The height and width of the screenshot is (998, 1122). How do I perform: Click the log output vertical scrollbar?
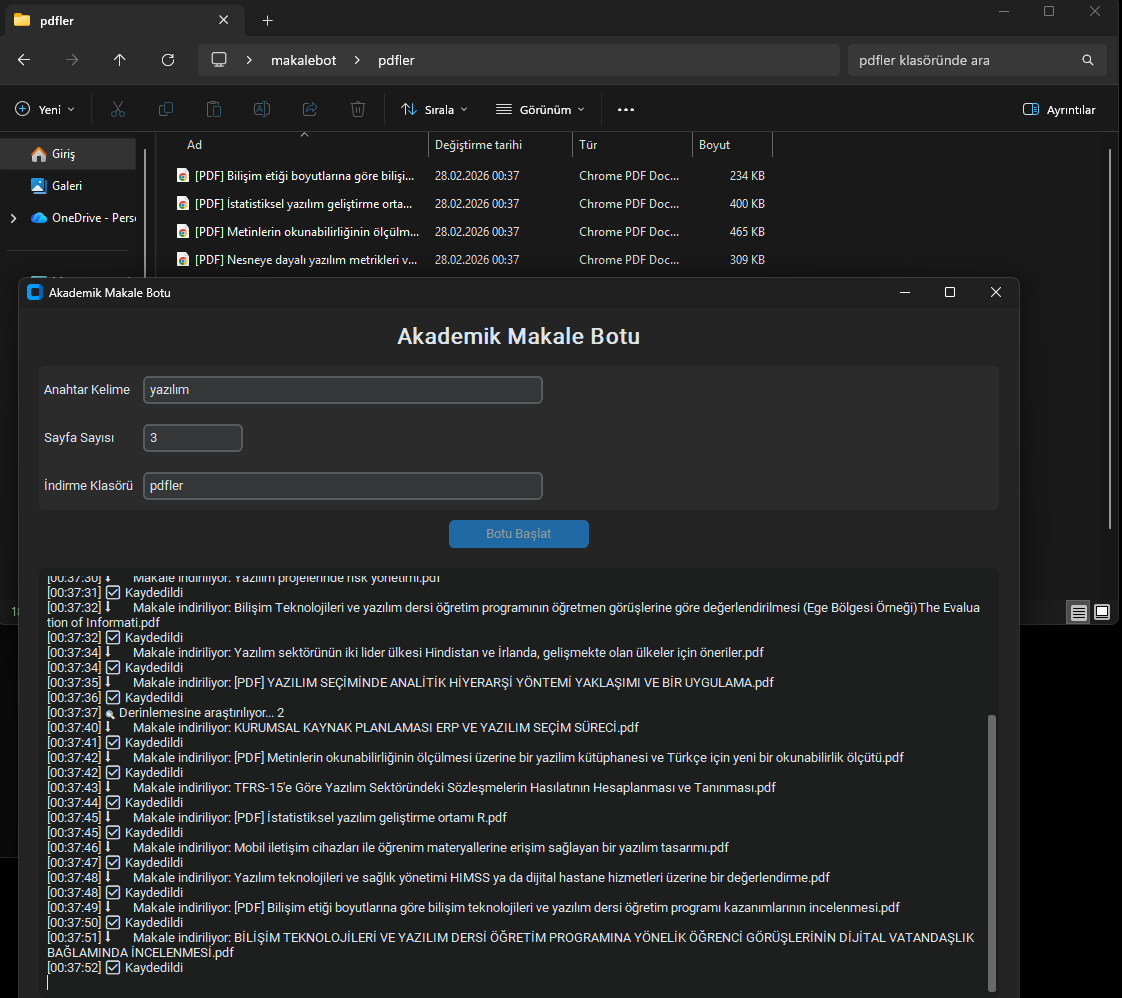click(x=991, y=850)
